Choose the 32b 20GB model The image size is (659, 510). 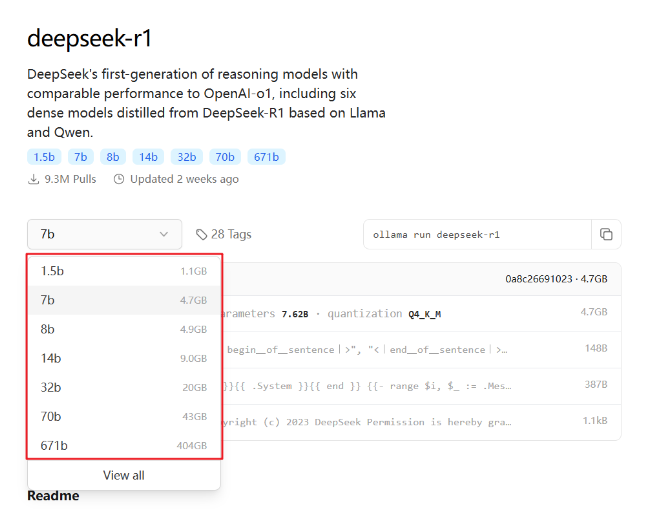(124, 387)
